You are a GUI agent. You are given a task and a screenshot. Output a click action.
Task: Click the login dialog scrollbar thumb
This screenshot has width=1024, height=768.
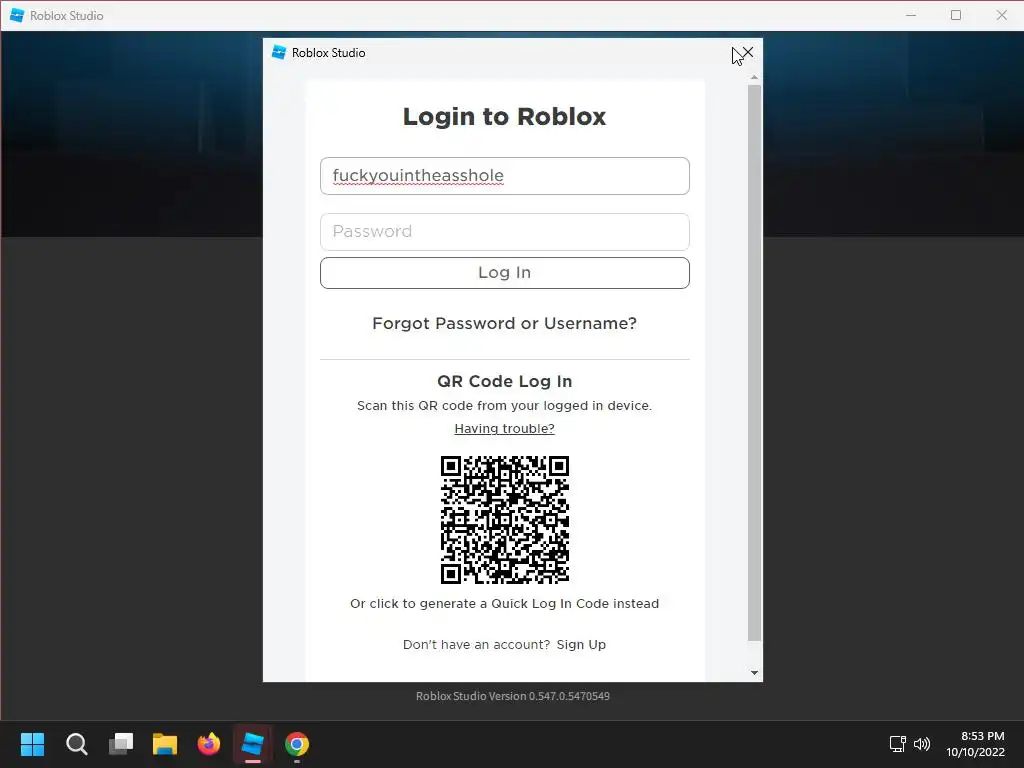[x=754, y=362]
